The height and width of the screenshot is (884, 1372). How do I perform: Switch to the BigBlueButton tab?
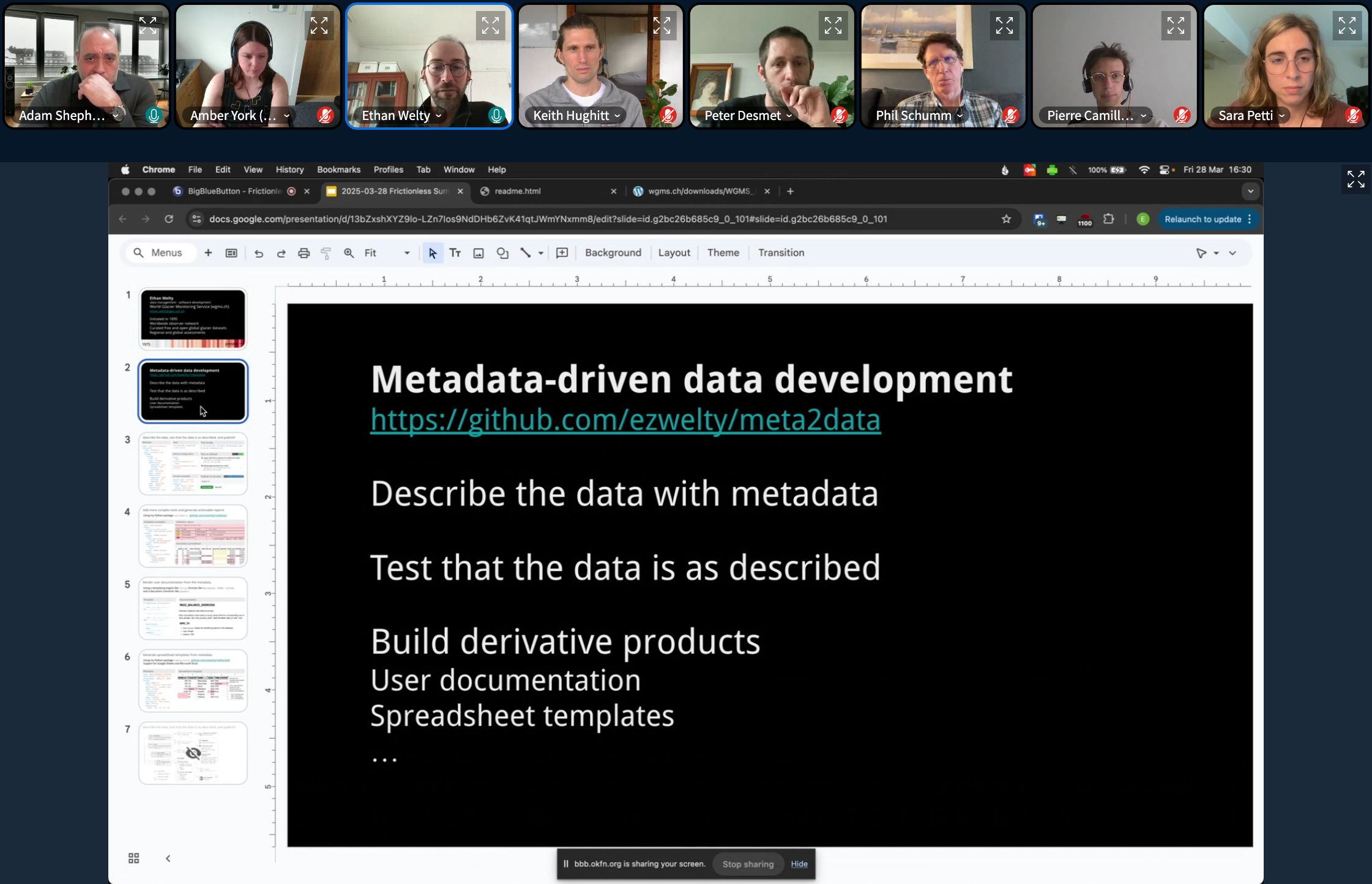pyautogui.click(x=241, y=192)
